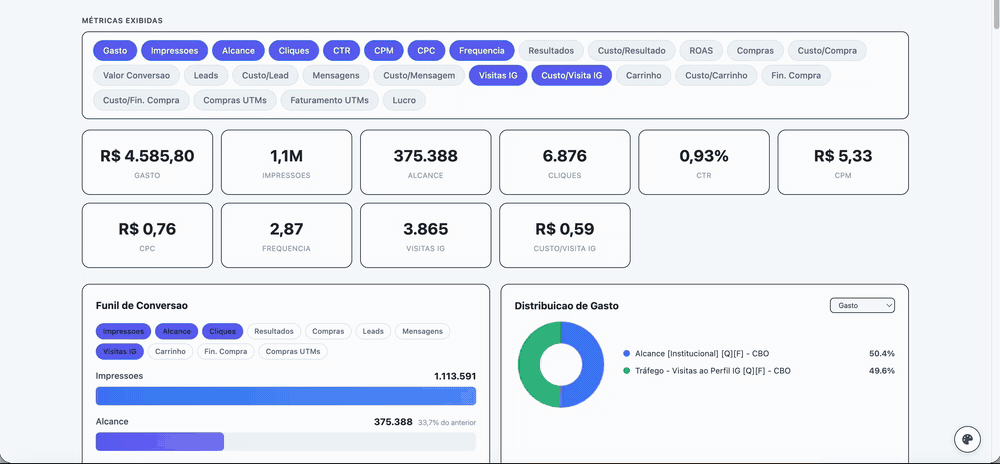
Task: Toggle the CPM metric chip
Action: 384,50
